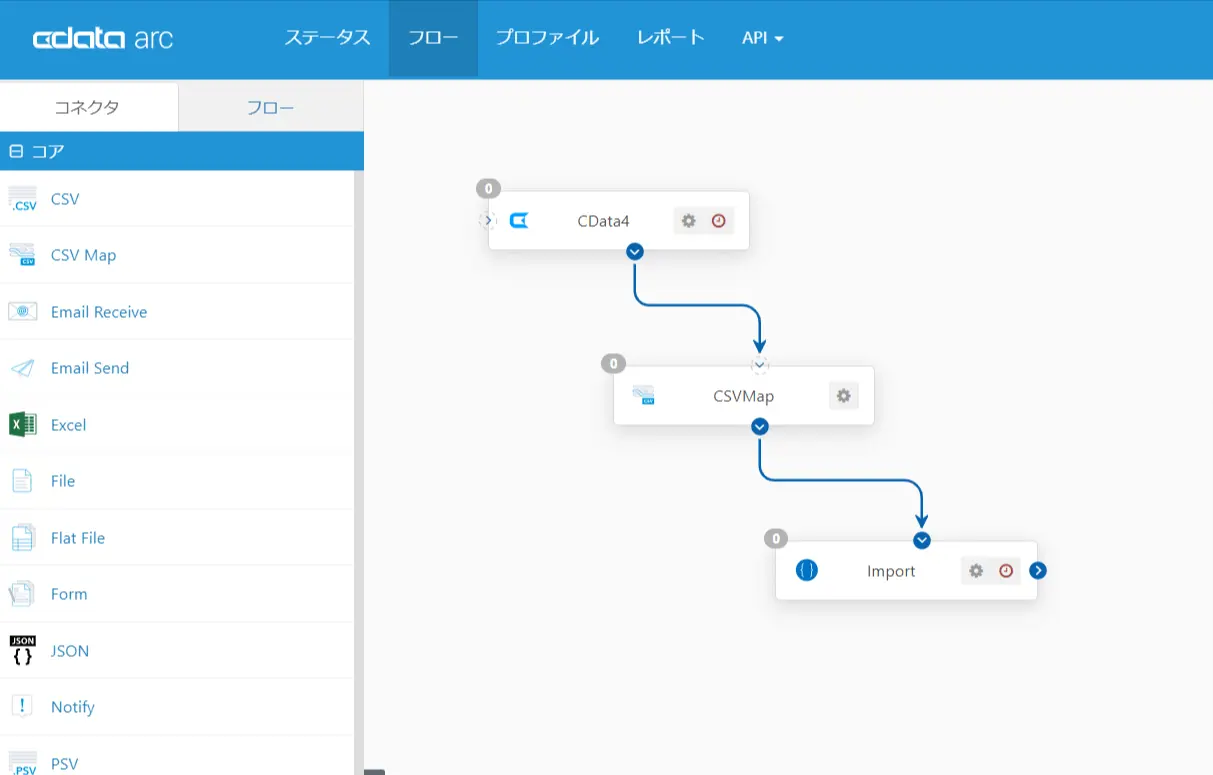
Task: Switch to the フロー sidebar tab
Action: pyautogui.click(x=271, y=107)
